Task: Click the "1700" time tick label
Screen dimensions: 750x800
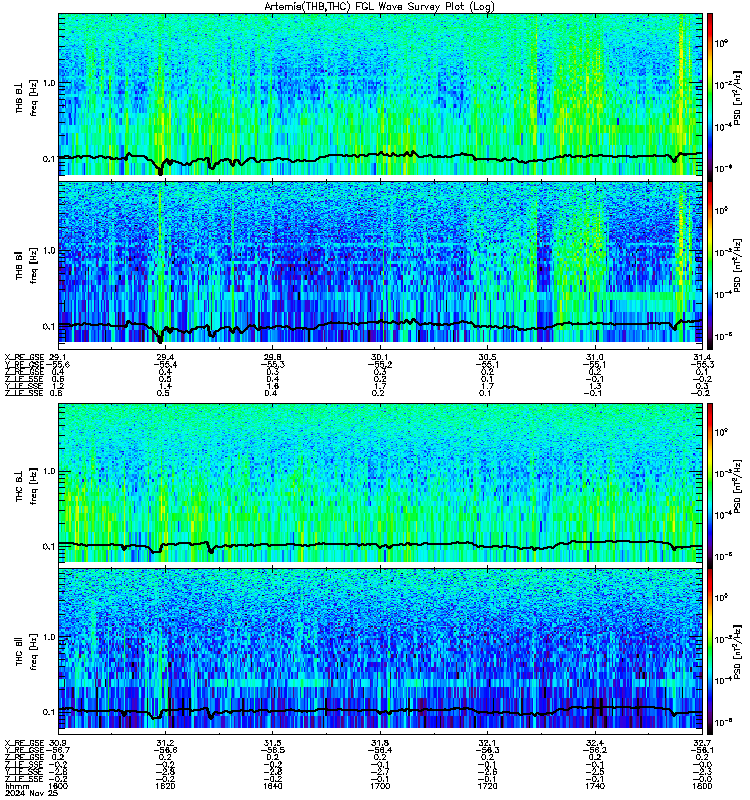Action: pos(380,786)
